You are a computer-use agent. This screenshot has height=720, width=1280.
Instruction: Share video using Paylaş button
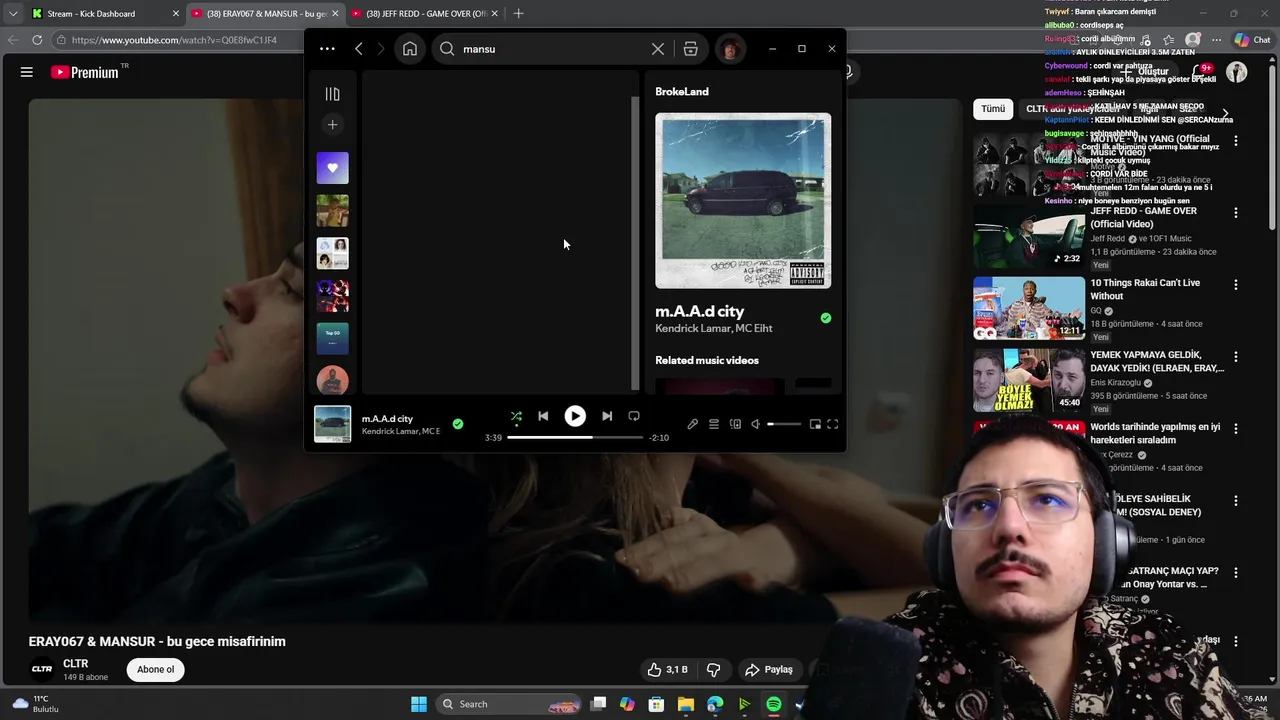pyautogui.click(x=769, y=670)
